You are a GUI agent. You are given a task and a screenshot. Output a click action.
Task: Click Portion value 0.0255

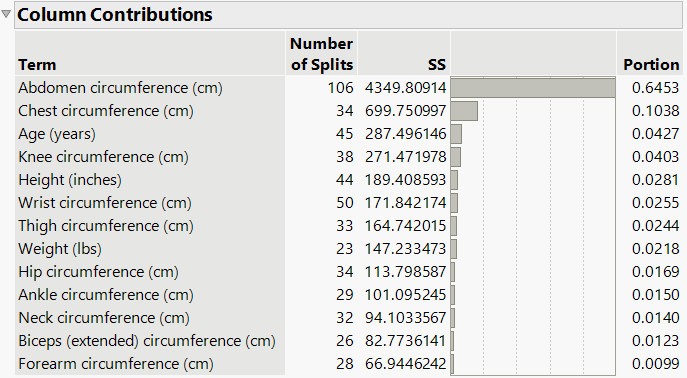point(655,203)
